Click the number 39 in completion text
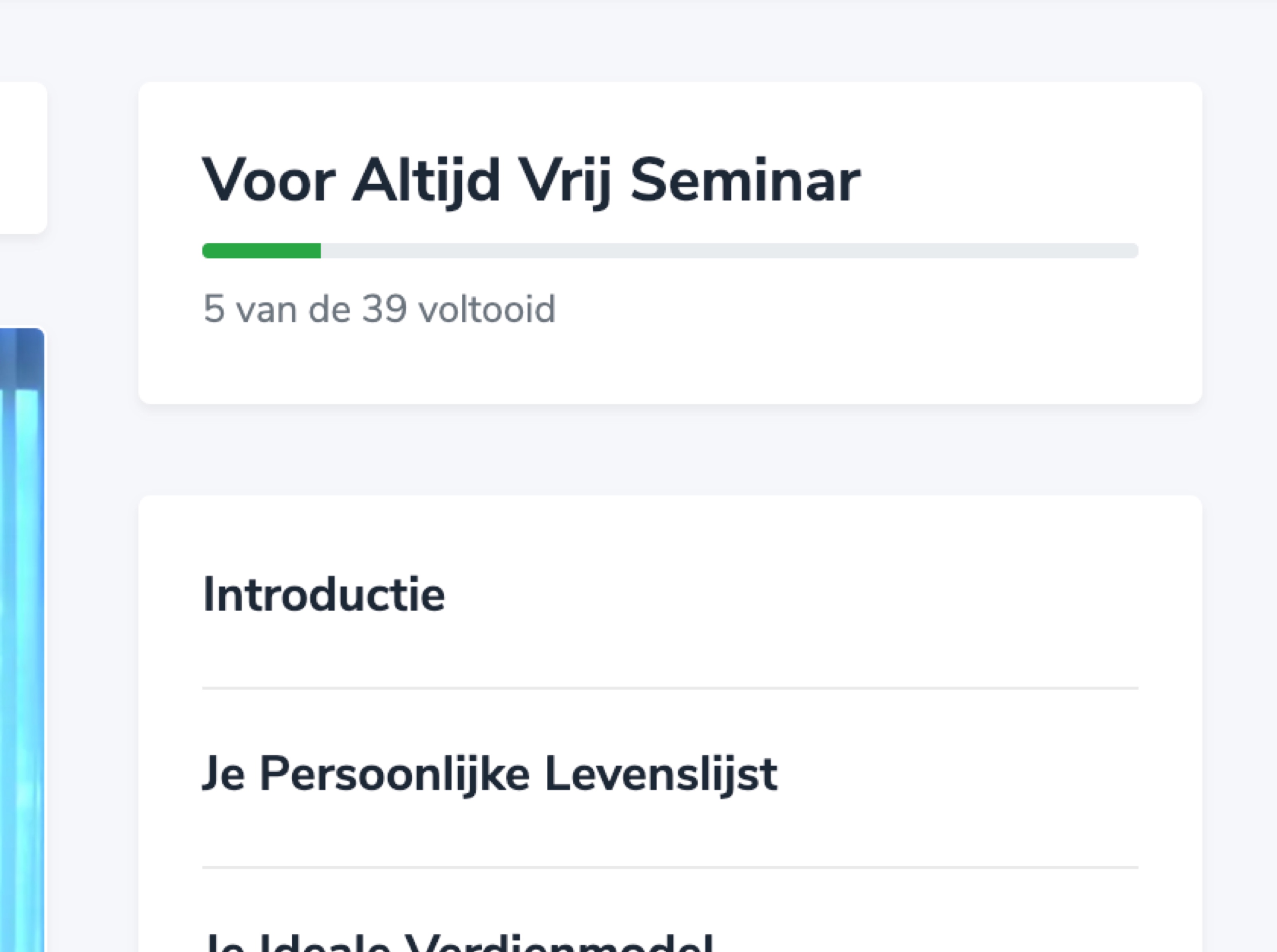Image resolution: width=1277 pixels, height=952 pixels. [x=384, y=309]
